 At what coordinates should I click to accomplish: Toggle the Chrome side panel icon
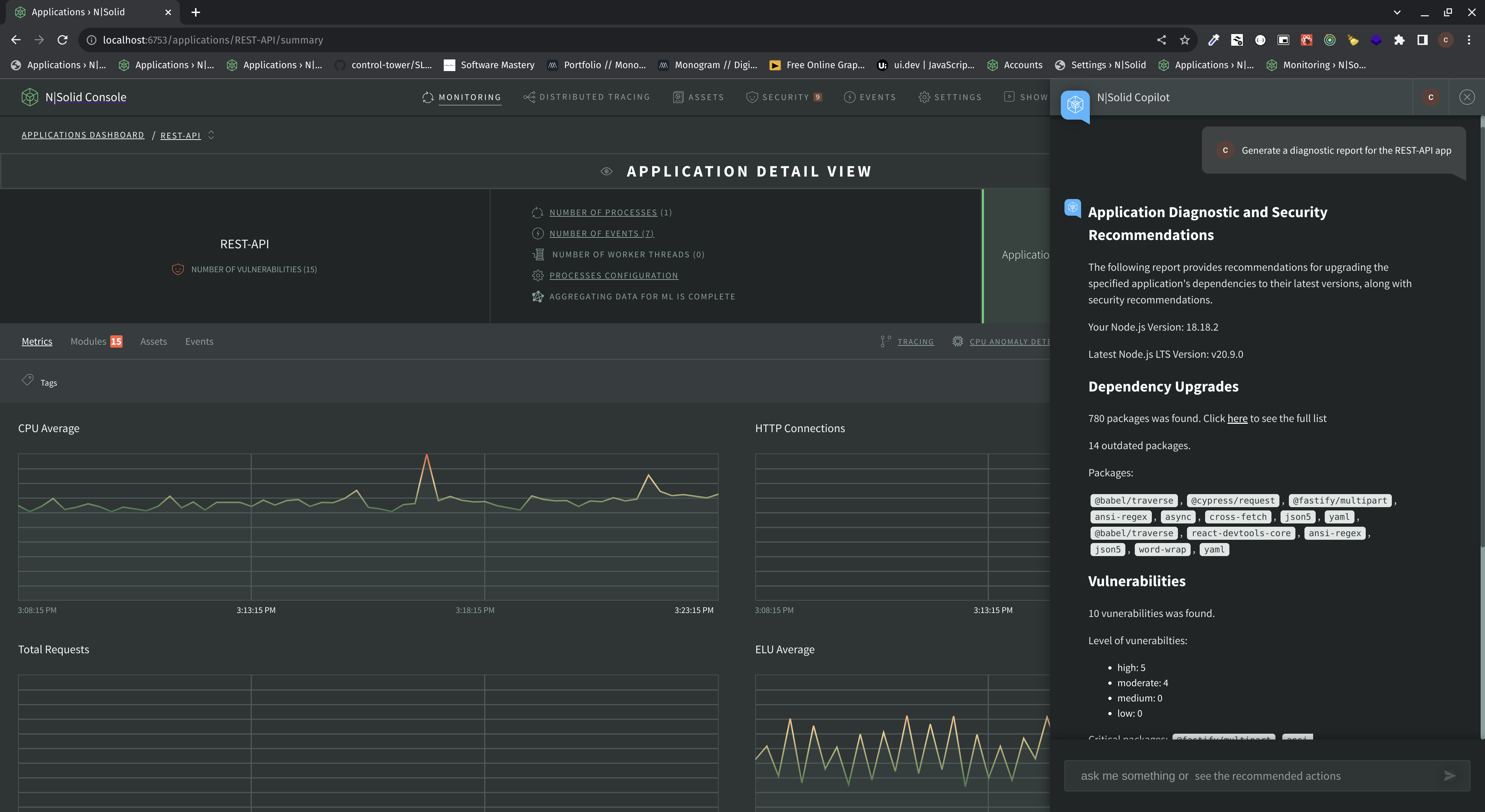click(1422, 40)
